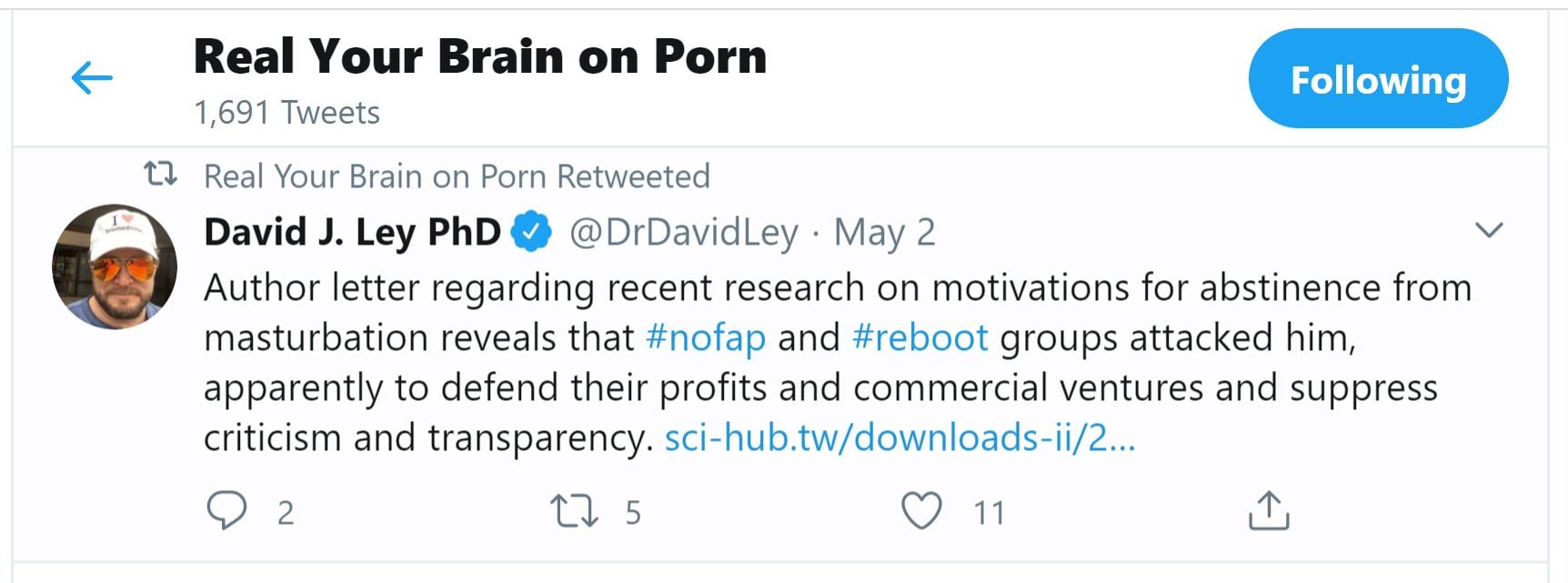Open the May 2 tweet timestamp
Image resolution: width=1568 pixels, height=583 pixels.
pyautogui.click(x=884, y=233)
